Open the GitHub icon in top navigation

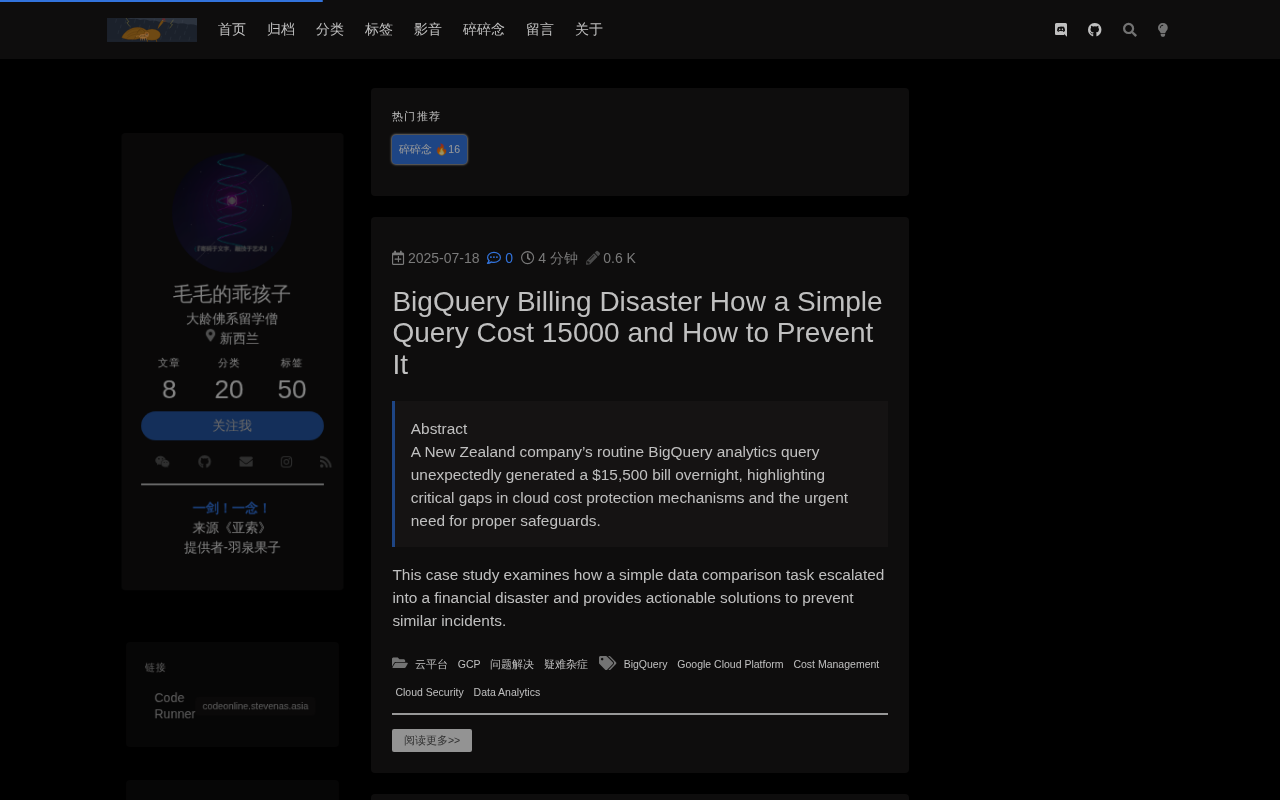point(1095,30)
